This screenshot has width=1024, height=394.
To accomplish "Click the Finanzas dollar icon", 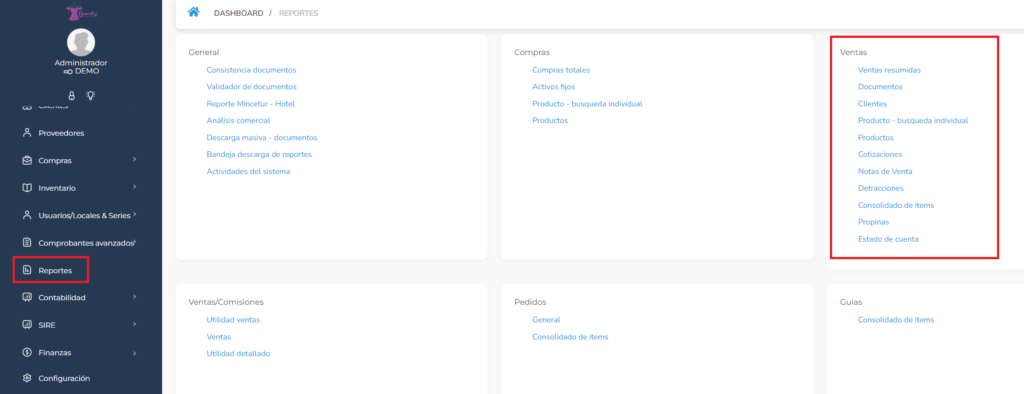I will coord(27,352).
